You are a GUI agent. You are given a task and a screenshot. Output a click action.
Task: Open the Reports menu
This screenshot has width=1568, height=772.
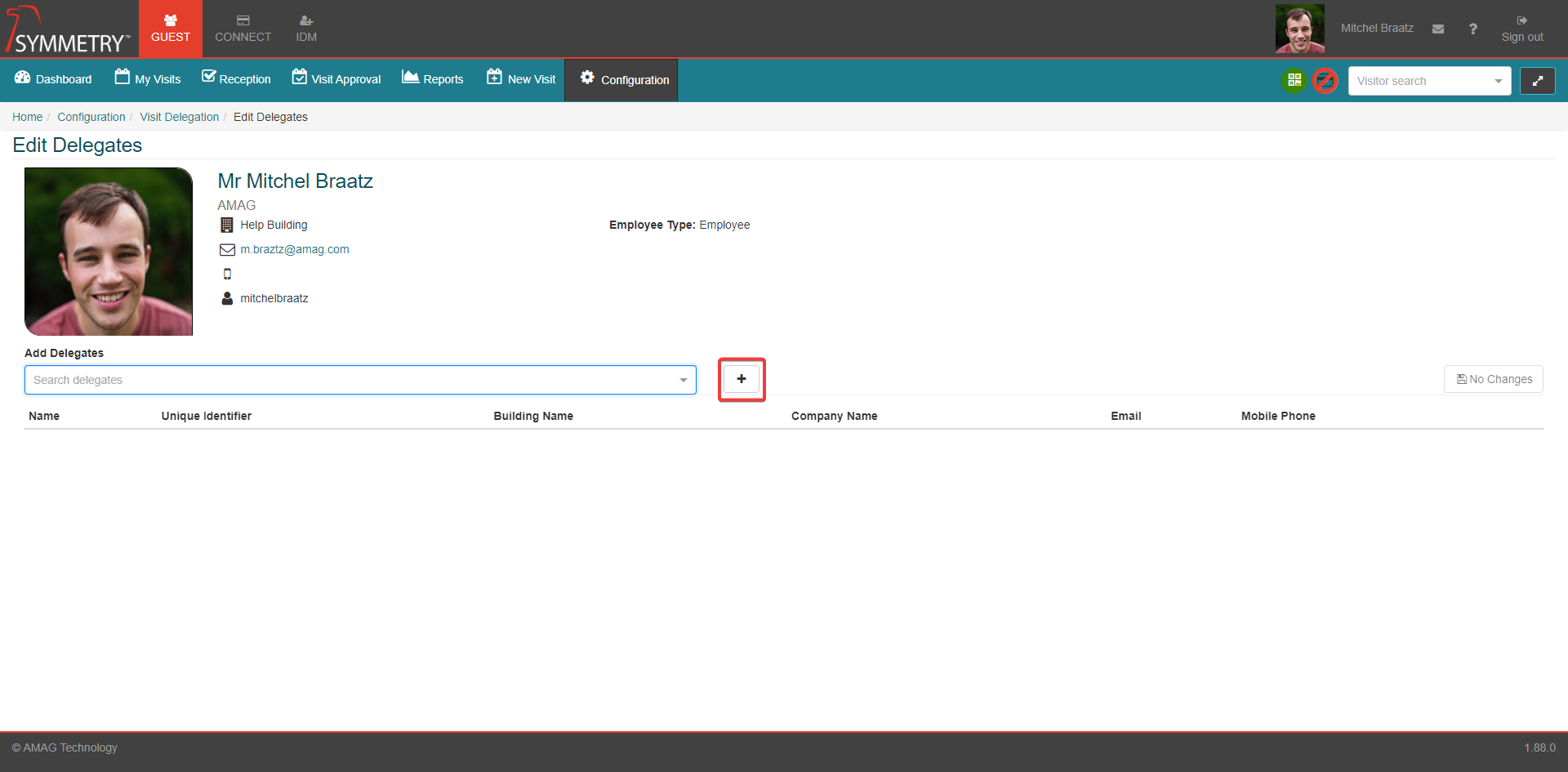(433, 79)
